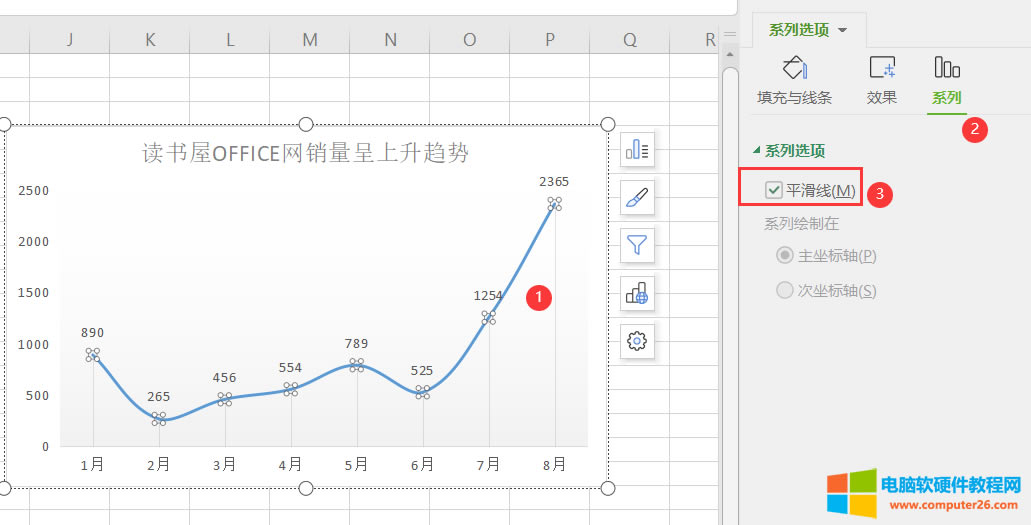The width and height of the screenshot is (1031, 525).
Task: Select the 主坐标轴 primary axis radio button
Action: [785, 256]
